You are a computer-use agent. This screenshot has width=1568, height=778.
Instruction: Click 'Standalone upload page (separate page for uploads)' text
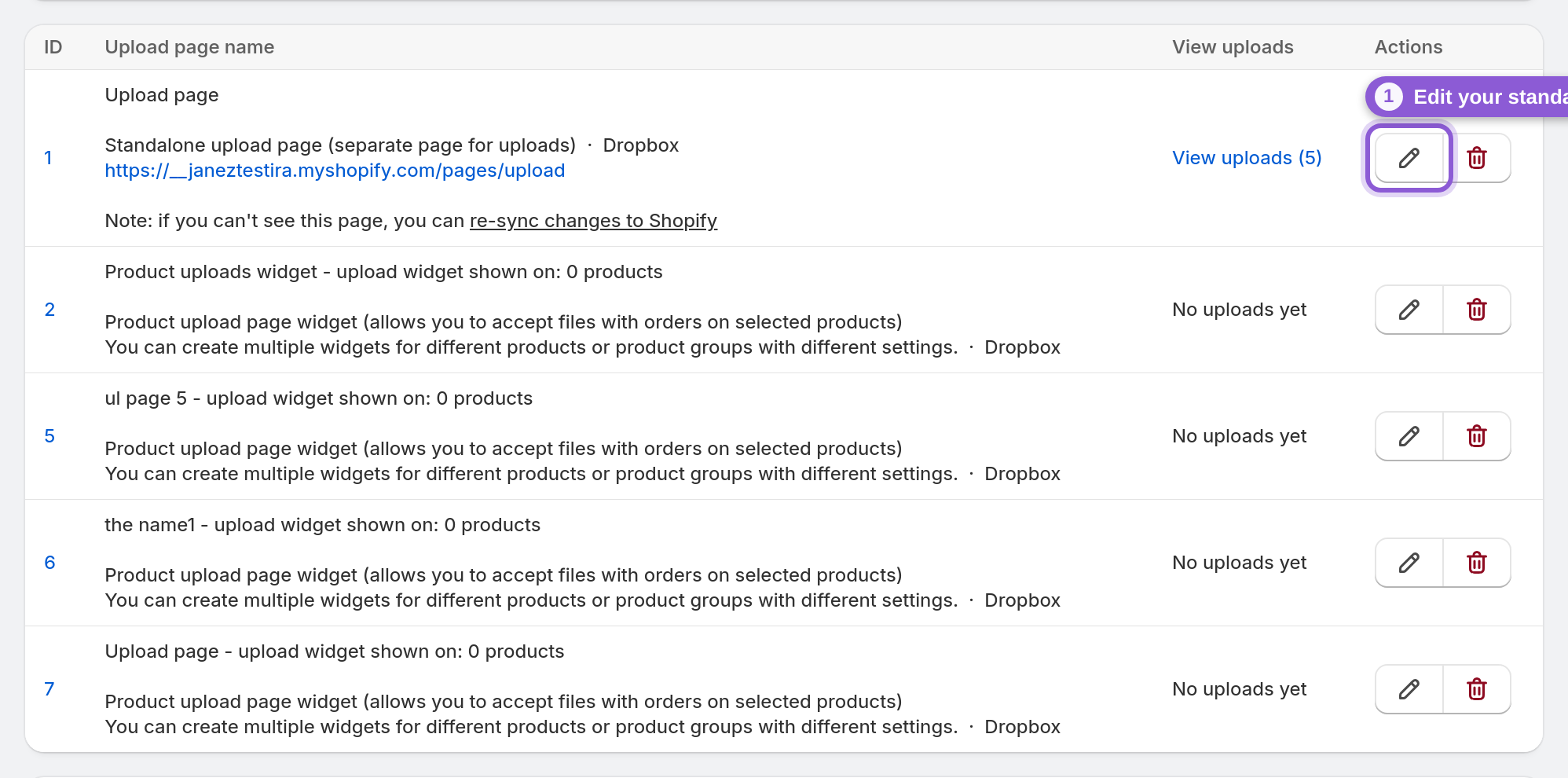(x=340, y=145)
